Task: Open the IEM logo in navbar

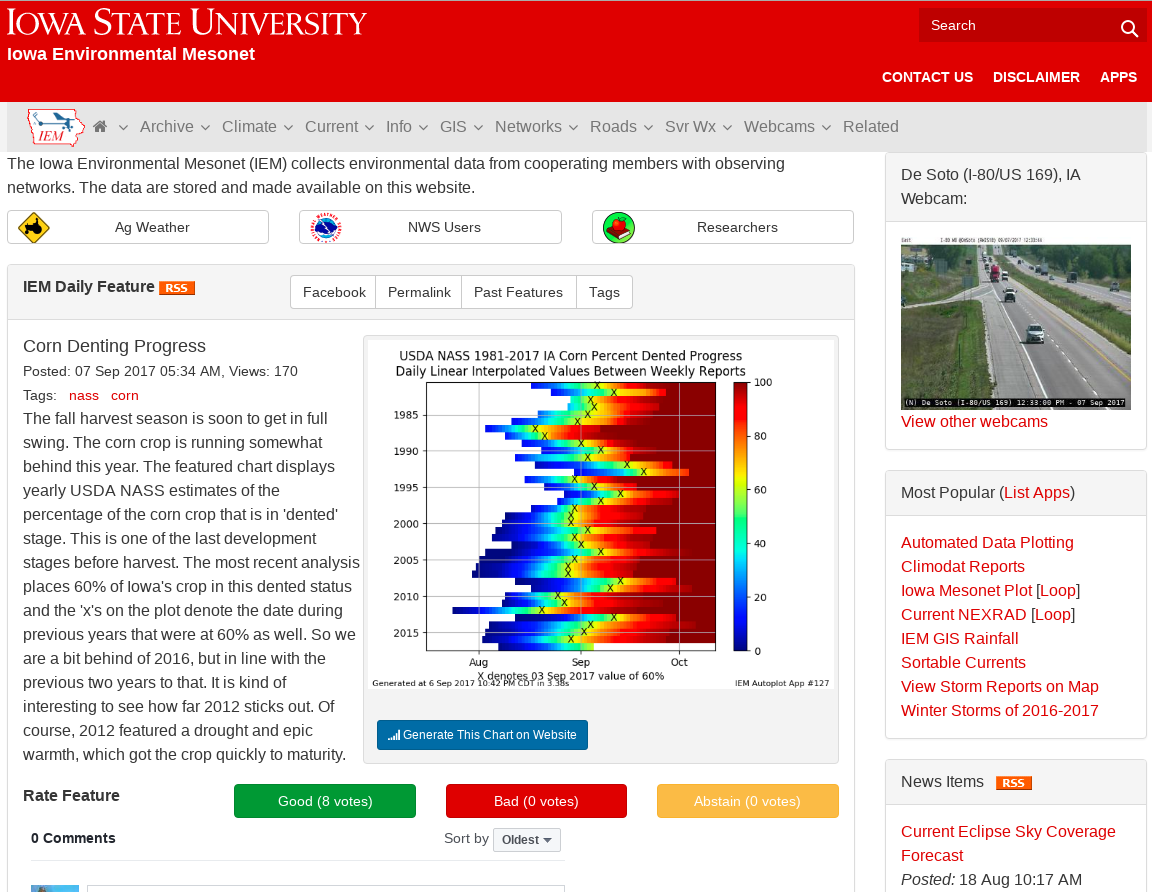Action: [56, 127]
